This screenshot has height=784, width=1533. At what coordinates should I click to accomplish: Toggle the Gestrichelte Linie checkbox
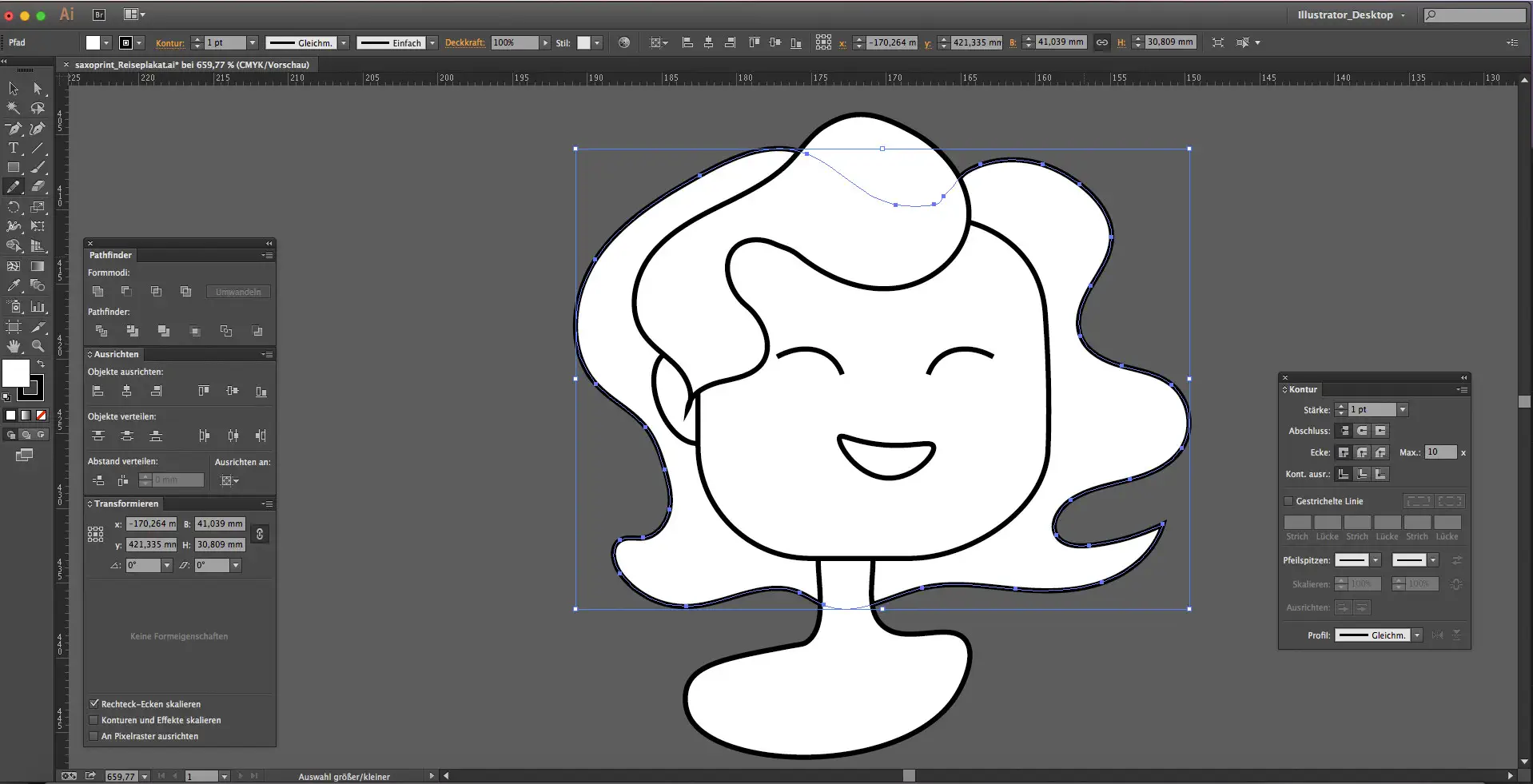1288,501
